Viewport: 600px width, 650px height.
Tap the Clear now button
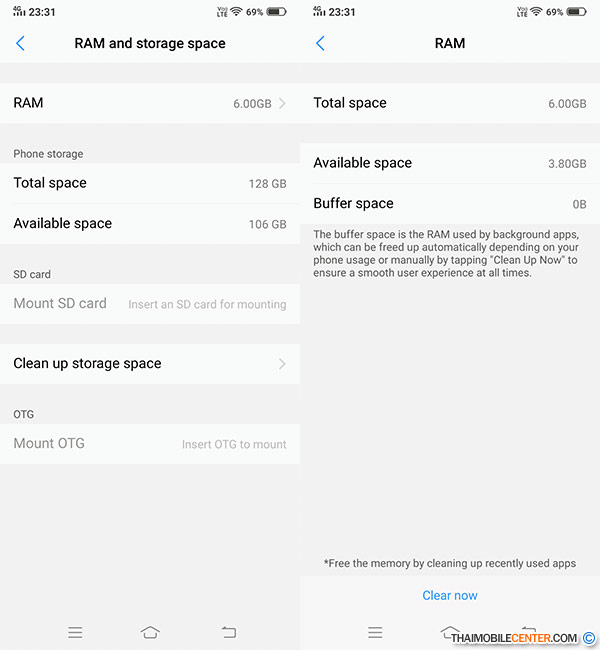(450, 595)
